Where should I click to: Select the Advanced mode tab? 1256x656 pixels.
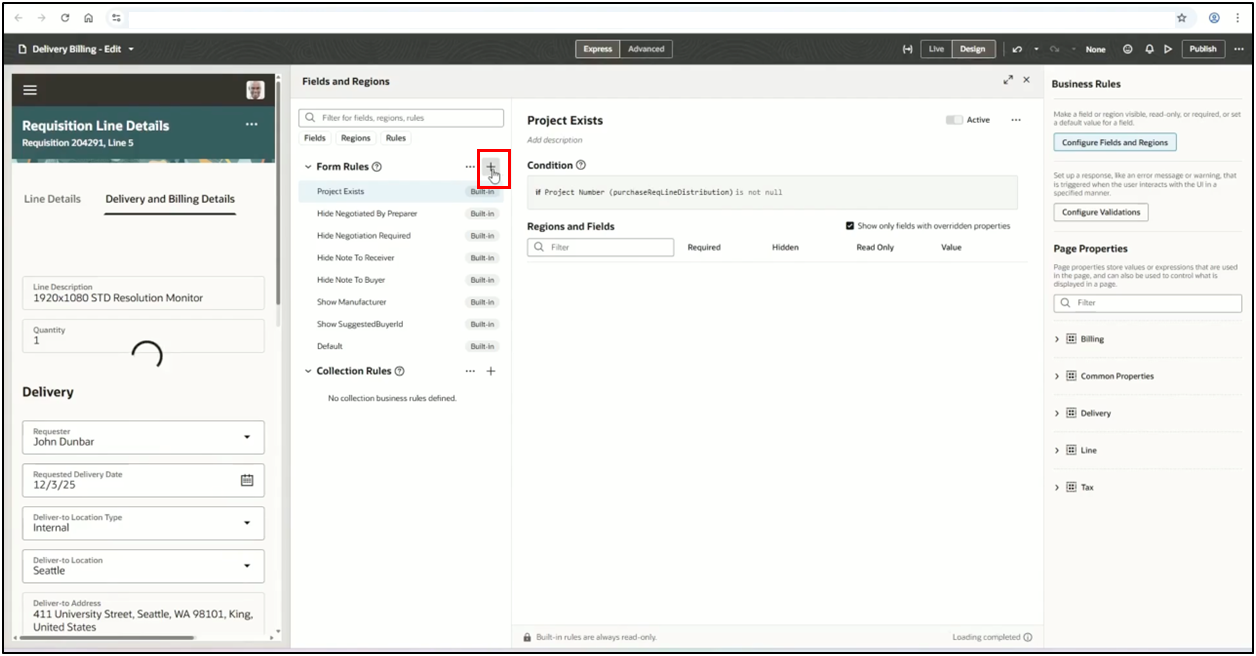pos(646,49)
